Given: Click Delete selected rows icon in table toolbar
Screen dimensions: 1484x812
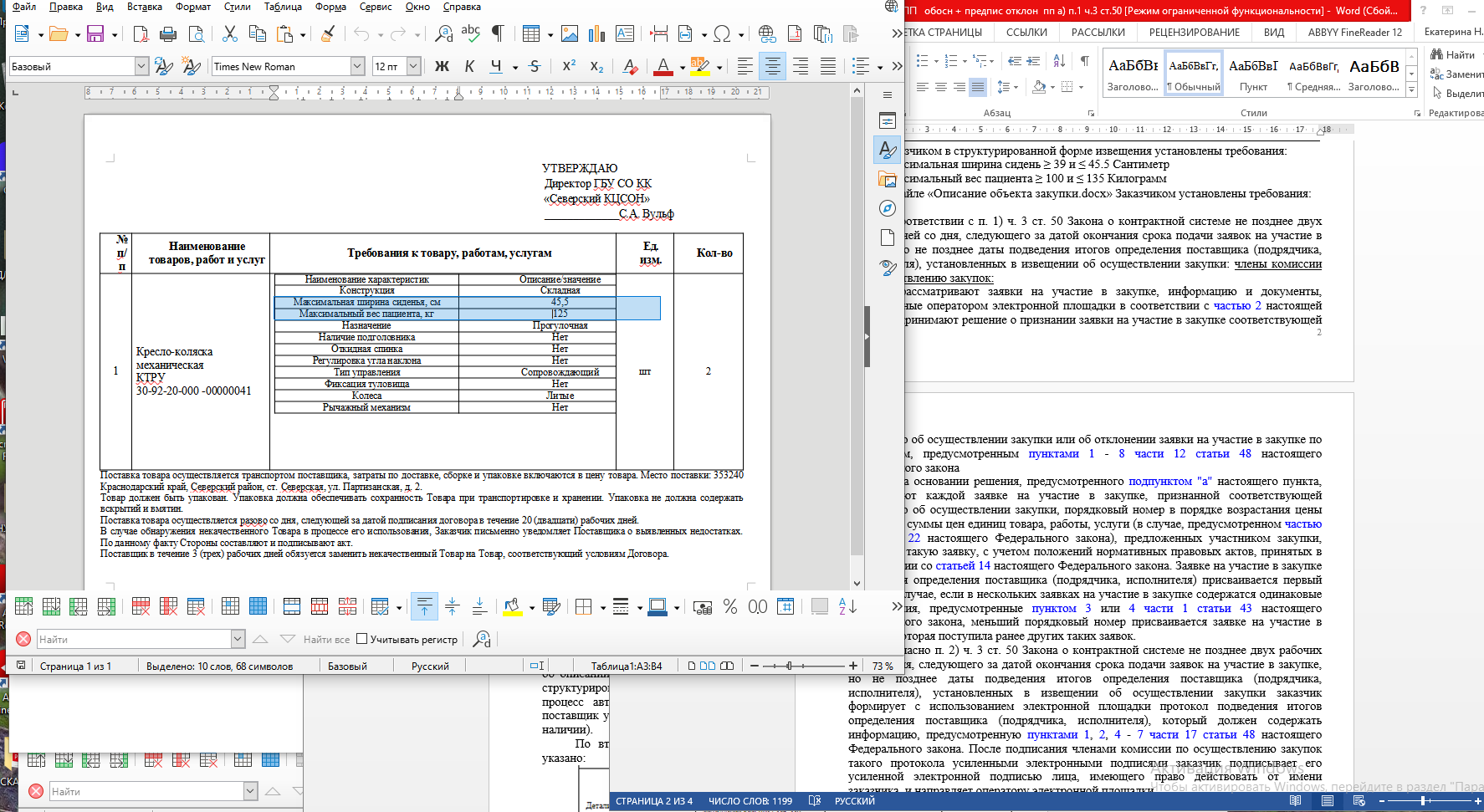Looking at the screenshot, I should (141, 606).
